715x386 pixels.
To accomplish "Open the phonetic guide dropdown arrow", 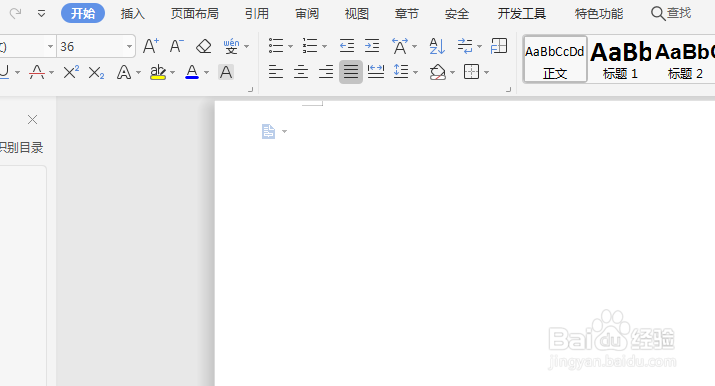I will point(247,46).
